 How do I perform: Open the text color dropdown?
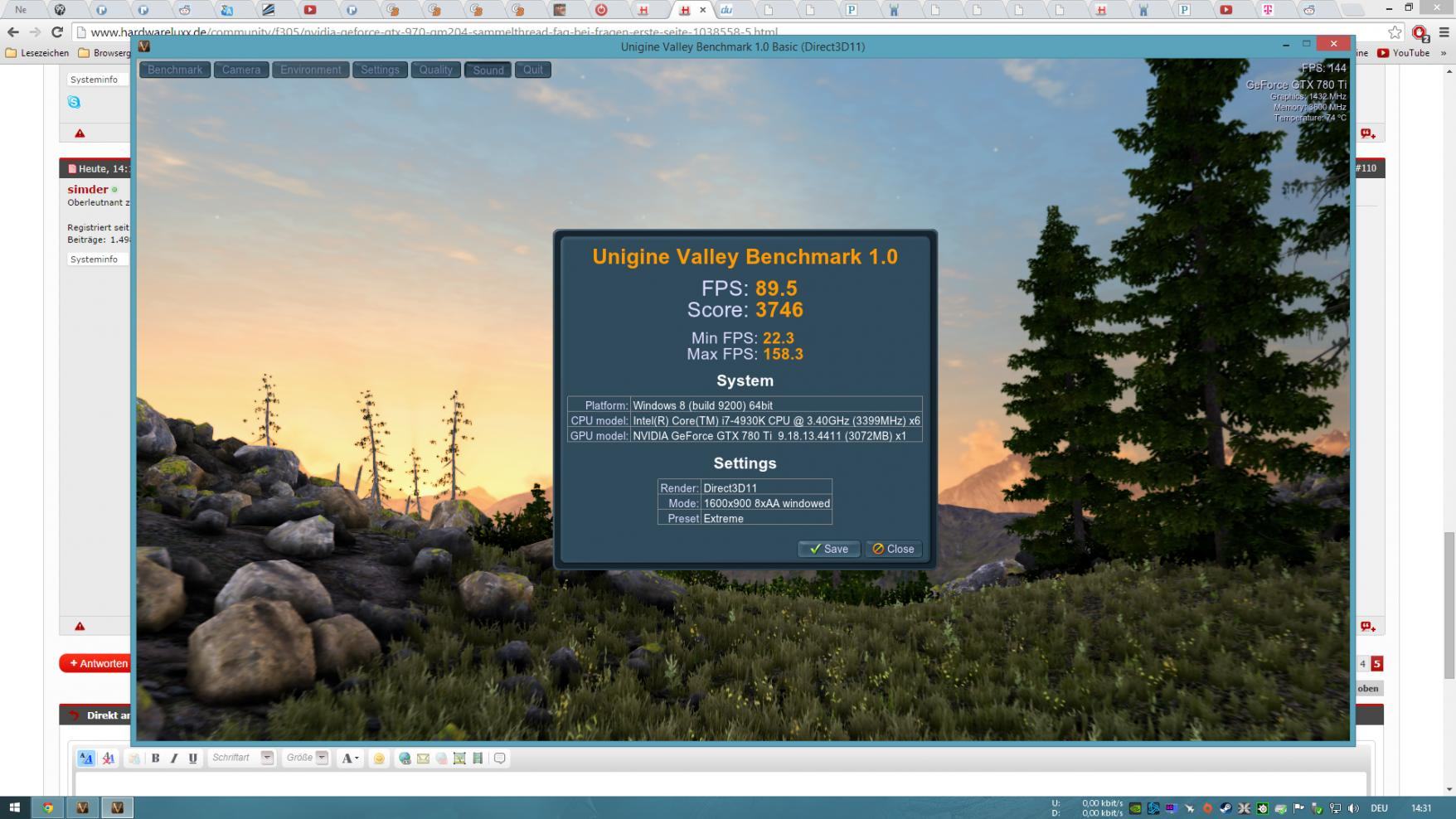(351, 758)
